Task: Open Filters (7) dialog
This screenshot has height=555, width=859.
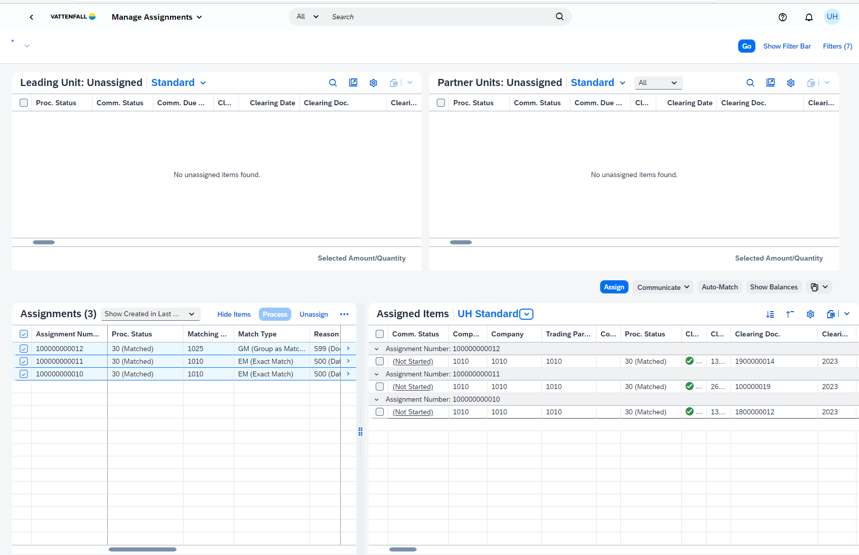Action: click(x=837, y=46)
